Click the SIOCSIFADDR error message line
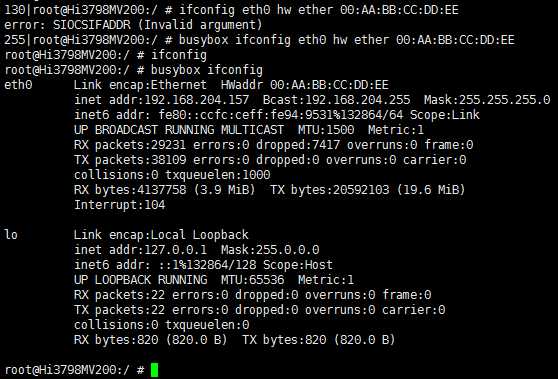558x379 pixels. click(133, 25)
